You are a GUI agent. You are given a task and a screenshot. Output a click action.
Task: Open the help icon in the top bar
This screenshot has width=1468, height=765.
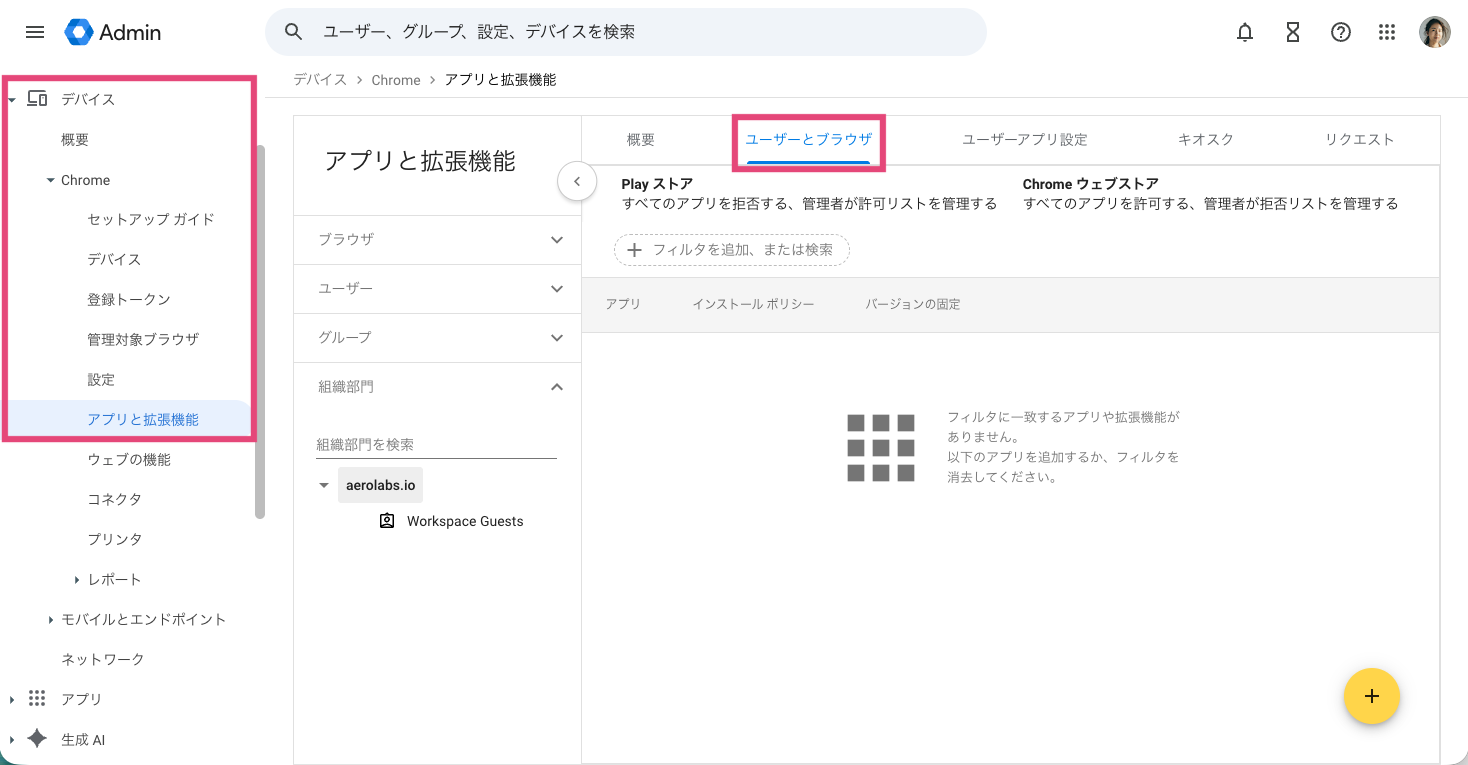[x=1340, y=32]
